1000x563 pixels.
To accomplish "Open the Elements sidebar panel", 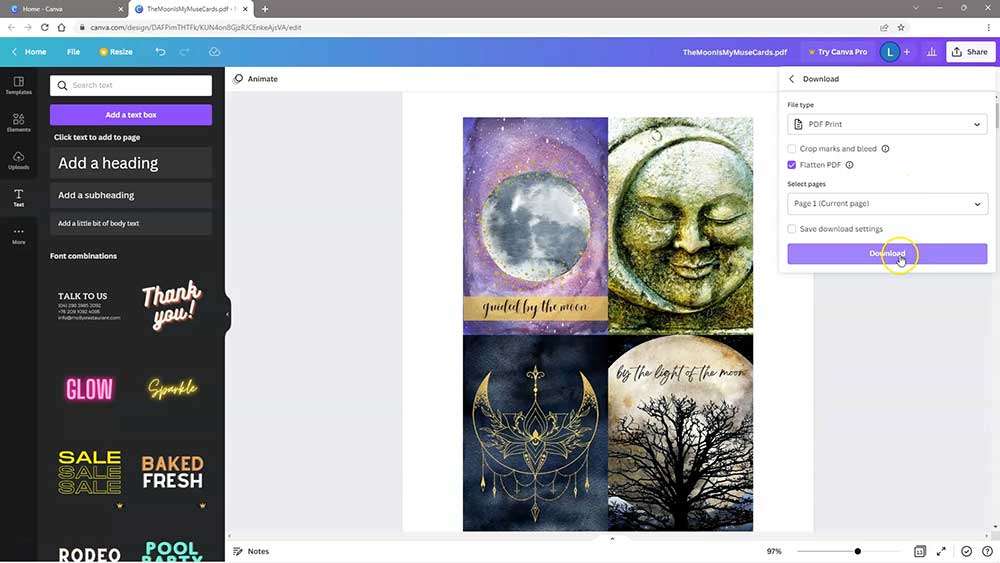I will [18, 122].
